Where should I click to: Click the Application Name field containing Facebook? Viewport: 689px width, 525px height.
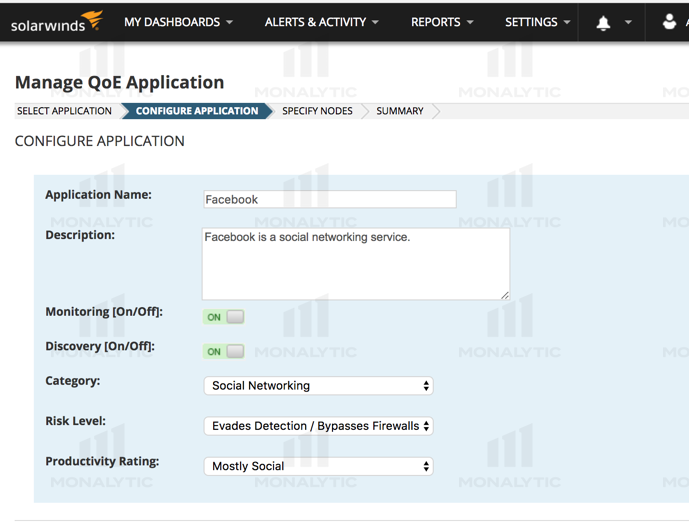[x=330, y=199]
